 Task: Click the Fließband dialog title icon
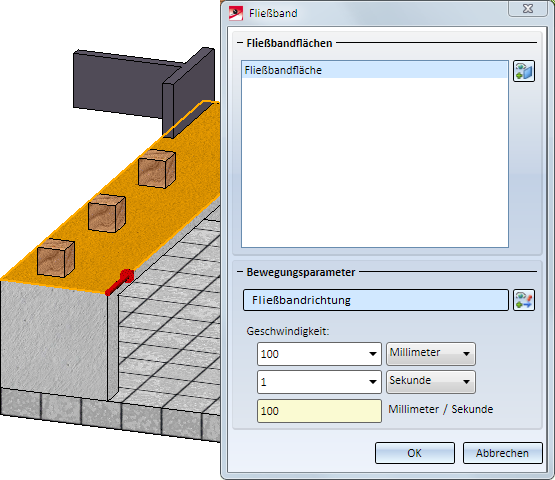(x=236, y=13)
